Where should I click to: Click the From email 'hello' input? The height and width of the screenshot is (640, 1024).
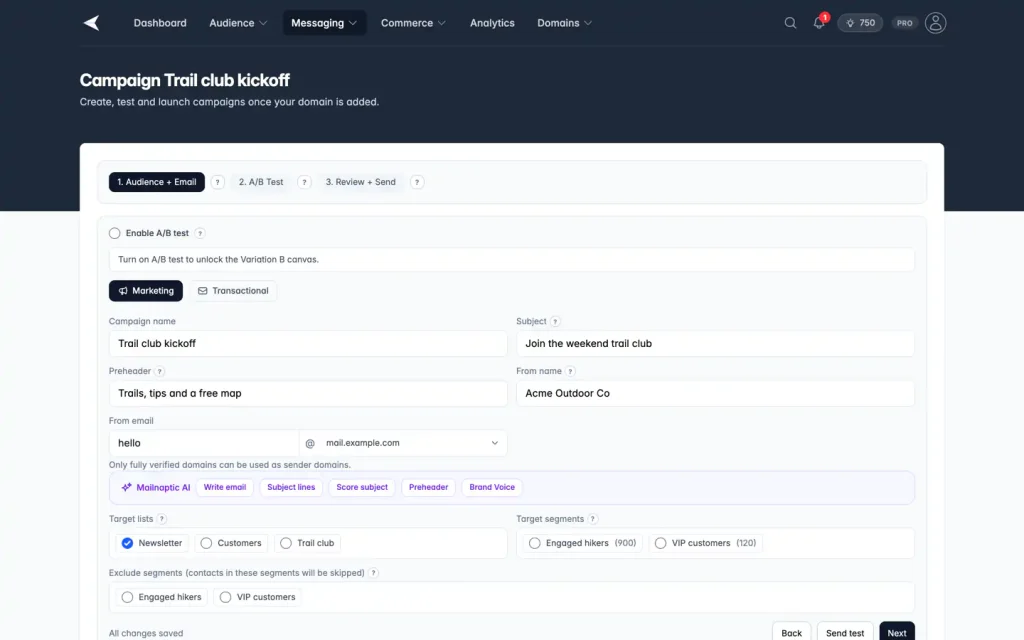pos(204,443)
